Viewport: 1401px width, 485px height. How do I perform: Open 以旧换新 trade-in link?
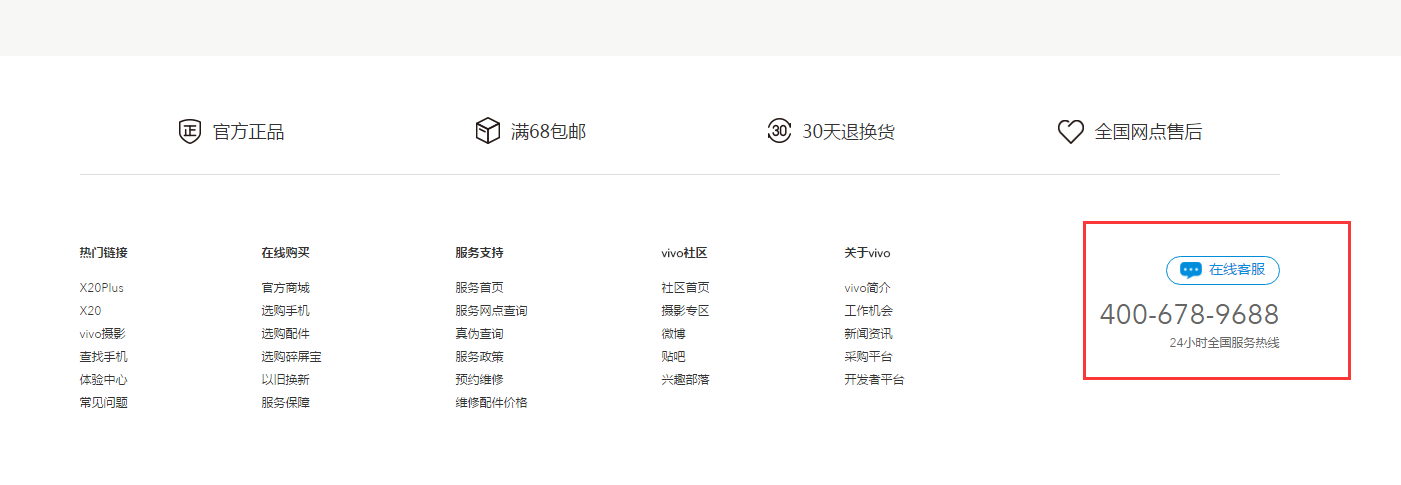coord(286,380)
